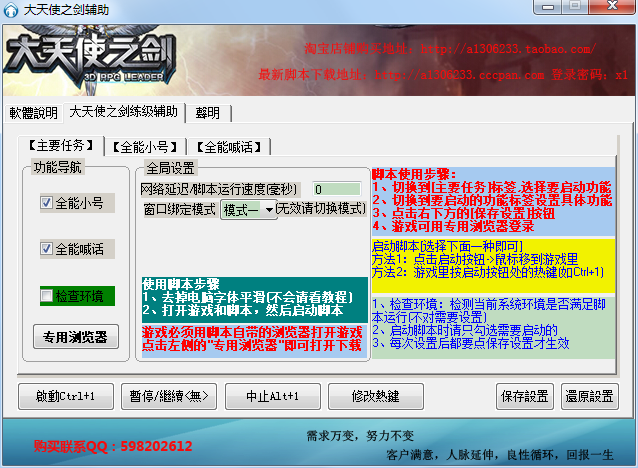Toggle the 全能小号 checkbox

tap(46, 202)
